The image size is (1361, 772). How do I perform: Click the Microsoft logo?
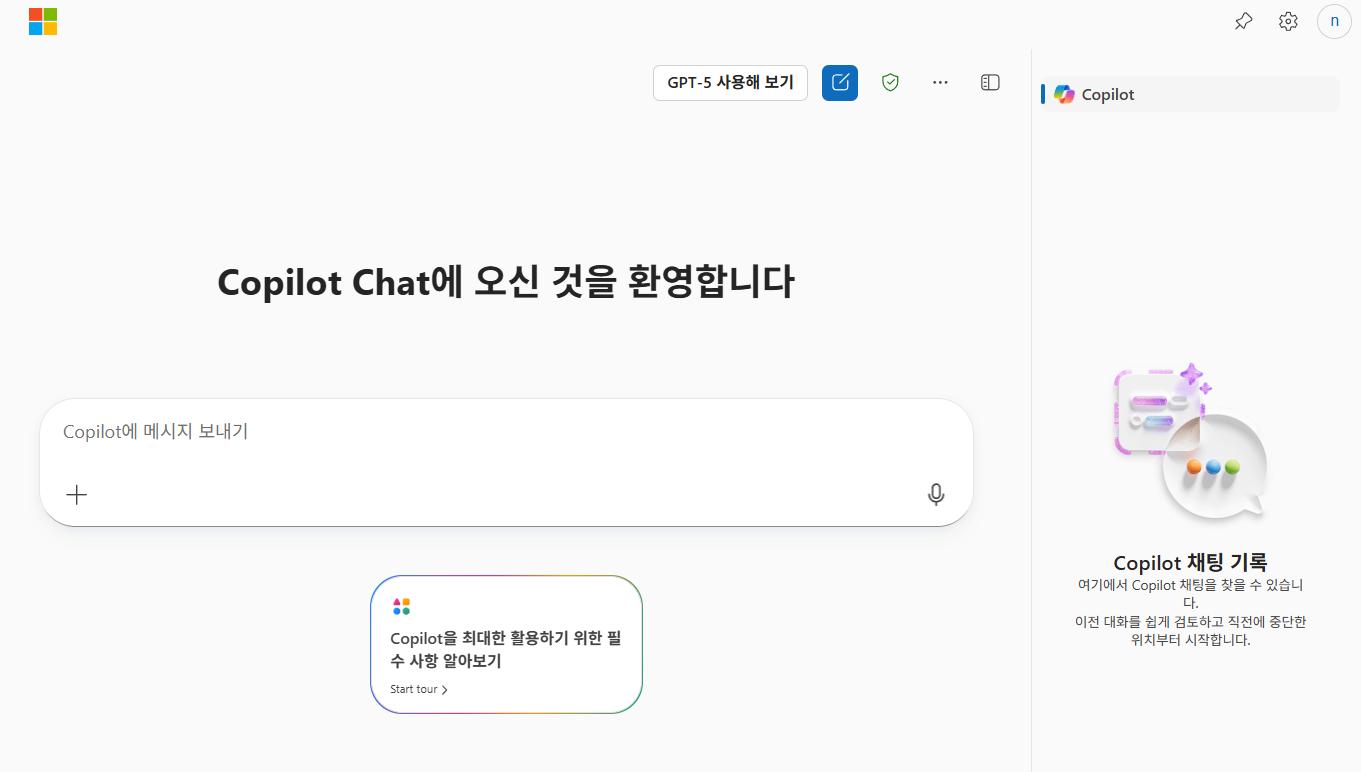[x=43, y=21]
